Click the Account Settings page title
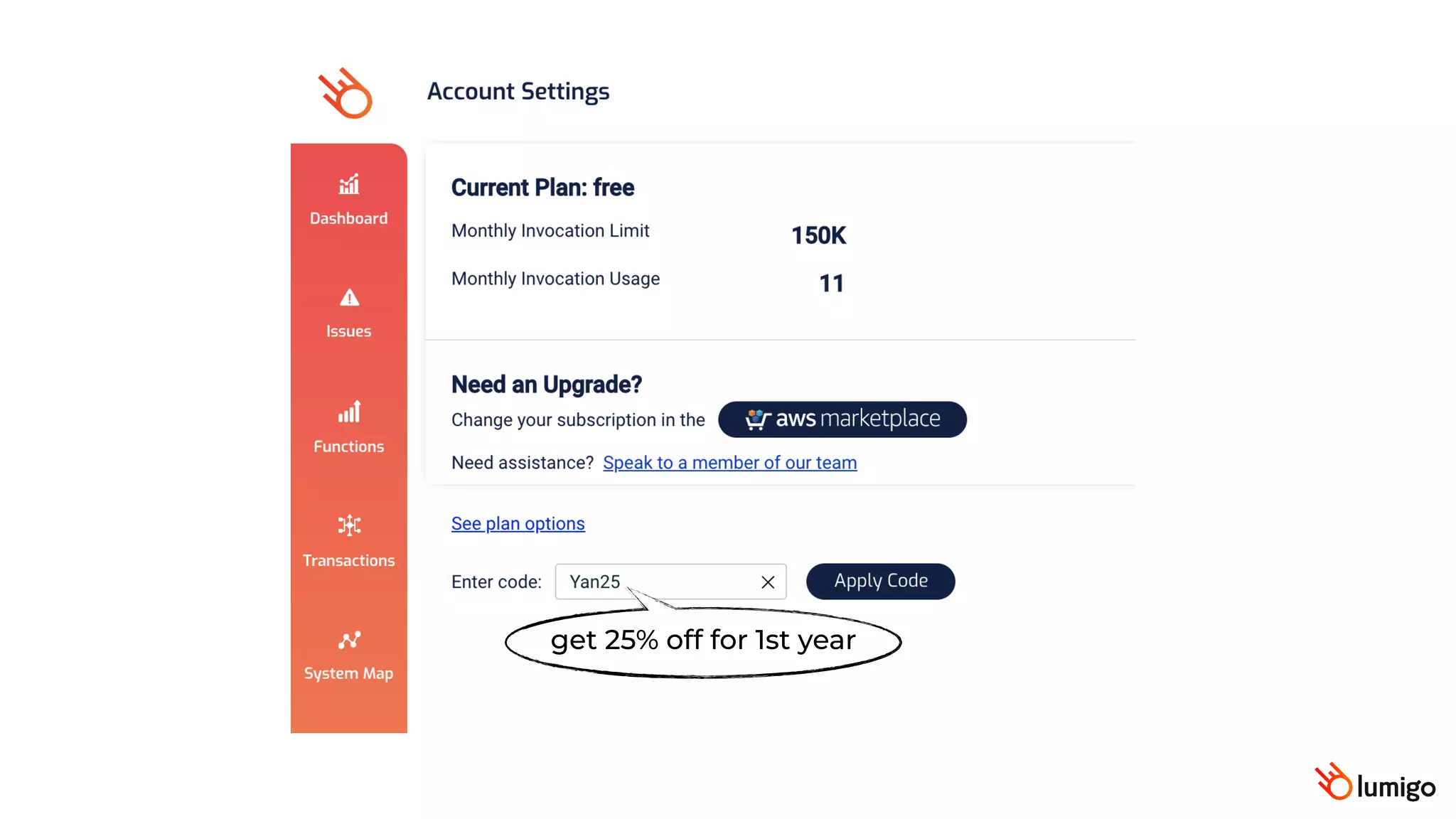This screenshot has height=819, width=1456. (518, 92)
